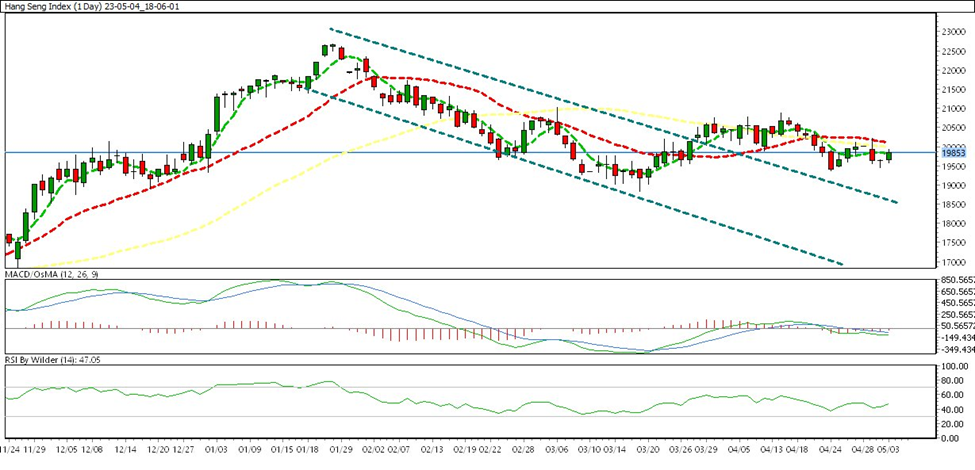The height and width of the screenshot is (470, 975).
Task: Click the 11/29 date label
Action: point(37,448)
